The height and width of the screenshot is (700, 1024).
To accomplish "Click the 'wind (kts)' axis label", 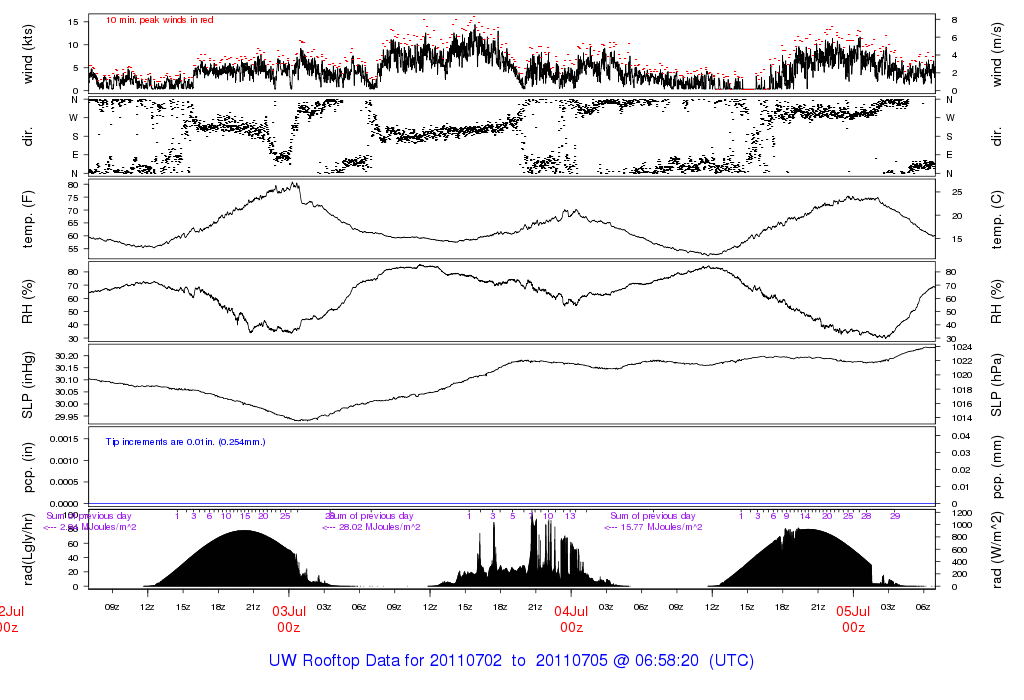I will [x=27, y=54].
